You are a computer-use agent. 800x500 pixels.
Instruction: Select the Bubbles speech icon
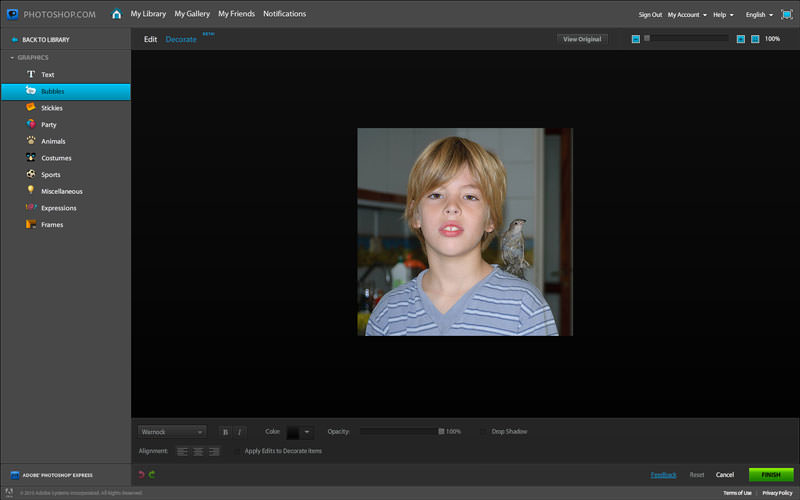click(x=31, y=91)
